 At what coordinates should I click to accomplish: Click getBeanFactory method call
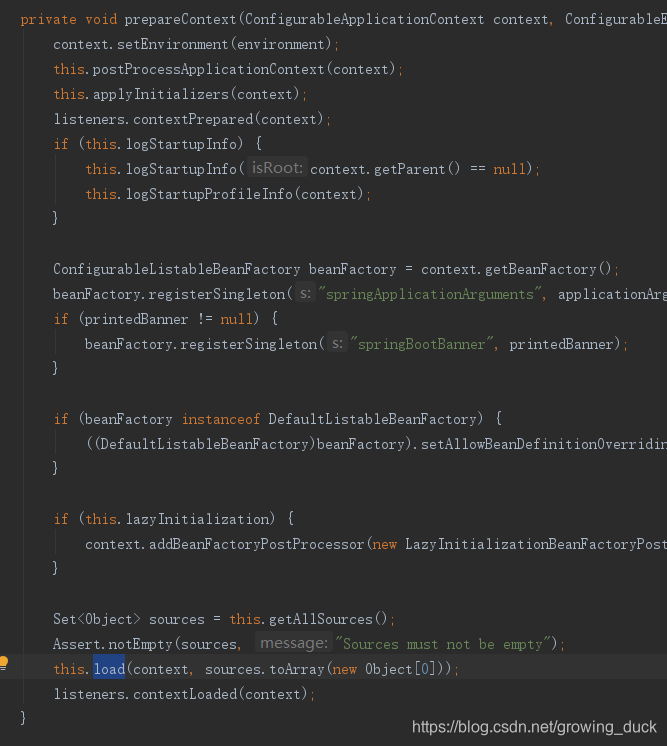[540, 269]
